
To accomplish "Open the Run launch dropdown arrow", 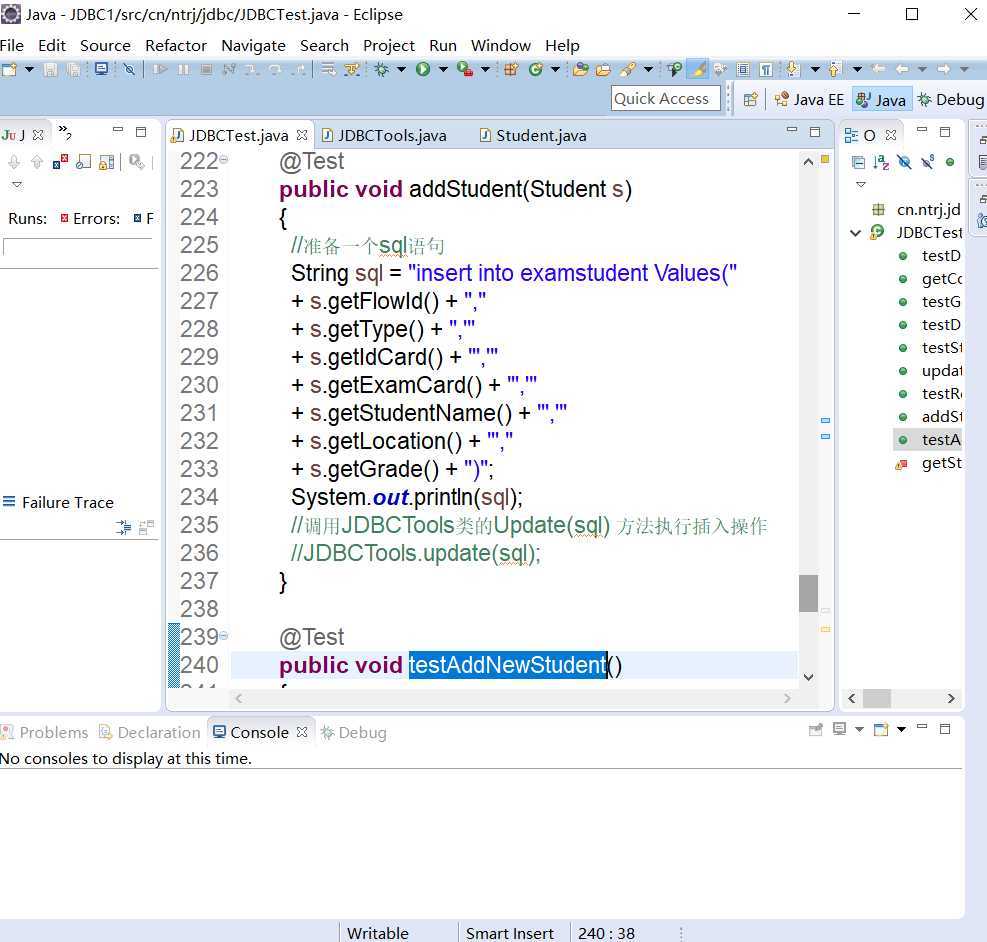I will coord(443,69).
